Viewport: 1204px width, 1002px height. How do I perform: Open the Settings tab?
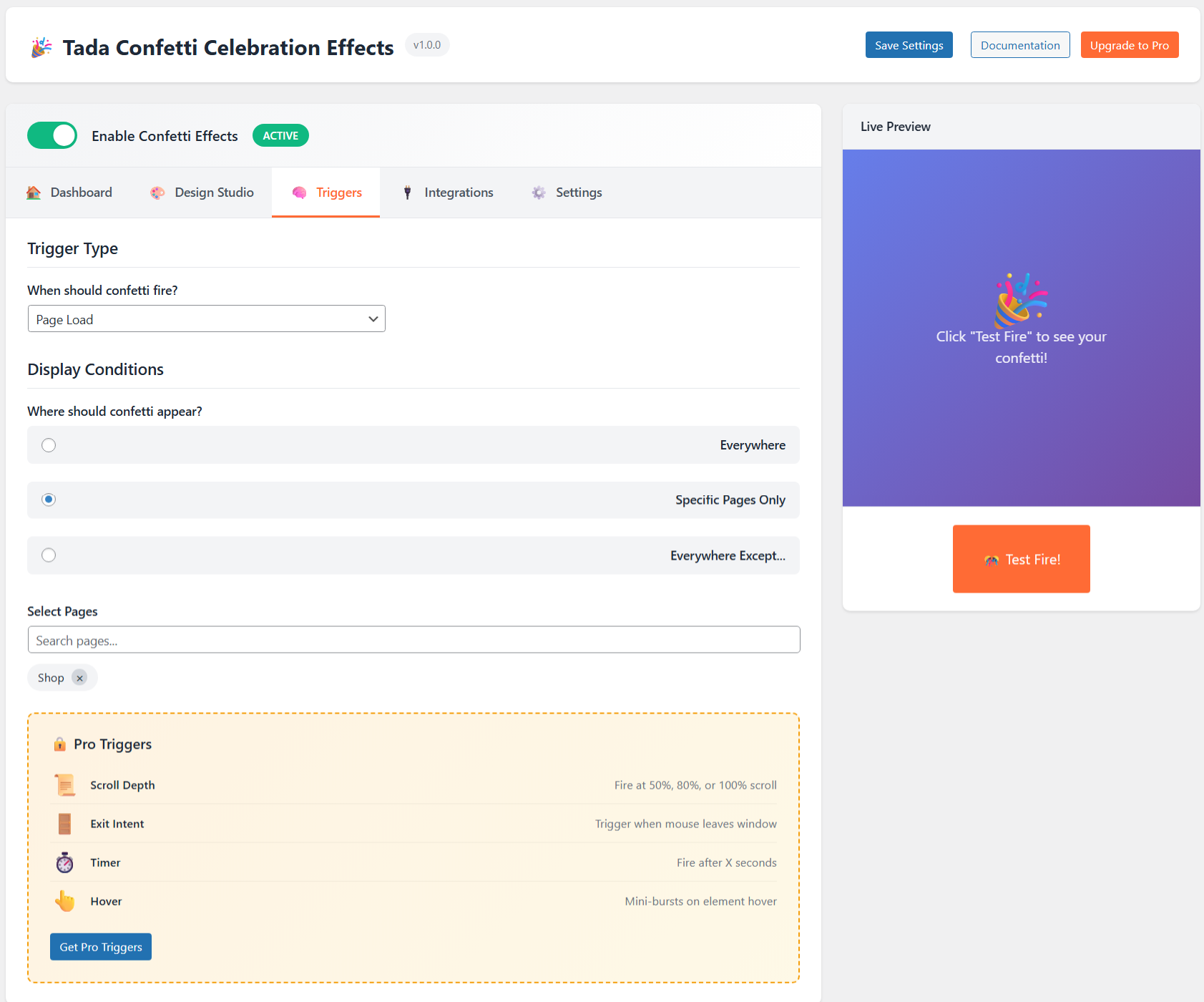point(567,193)
